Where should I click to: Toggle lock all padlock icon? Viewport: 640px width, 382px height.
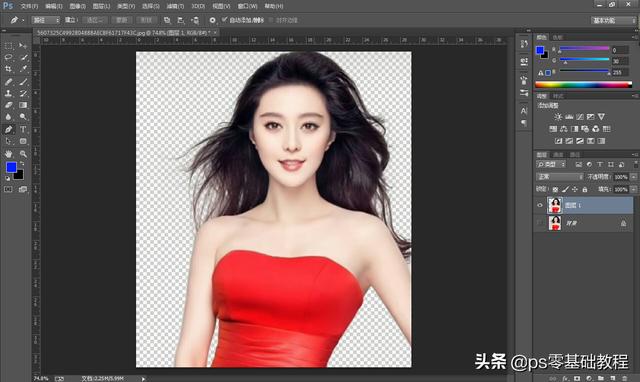[585, 189]
